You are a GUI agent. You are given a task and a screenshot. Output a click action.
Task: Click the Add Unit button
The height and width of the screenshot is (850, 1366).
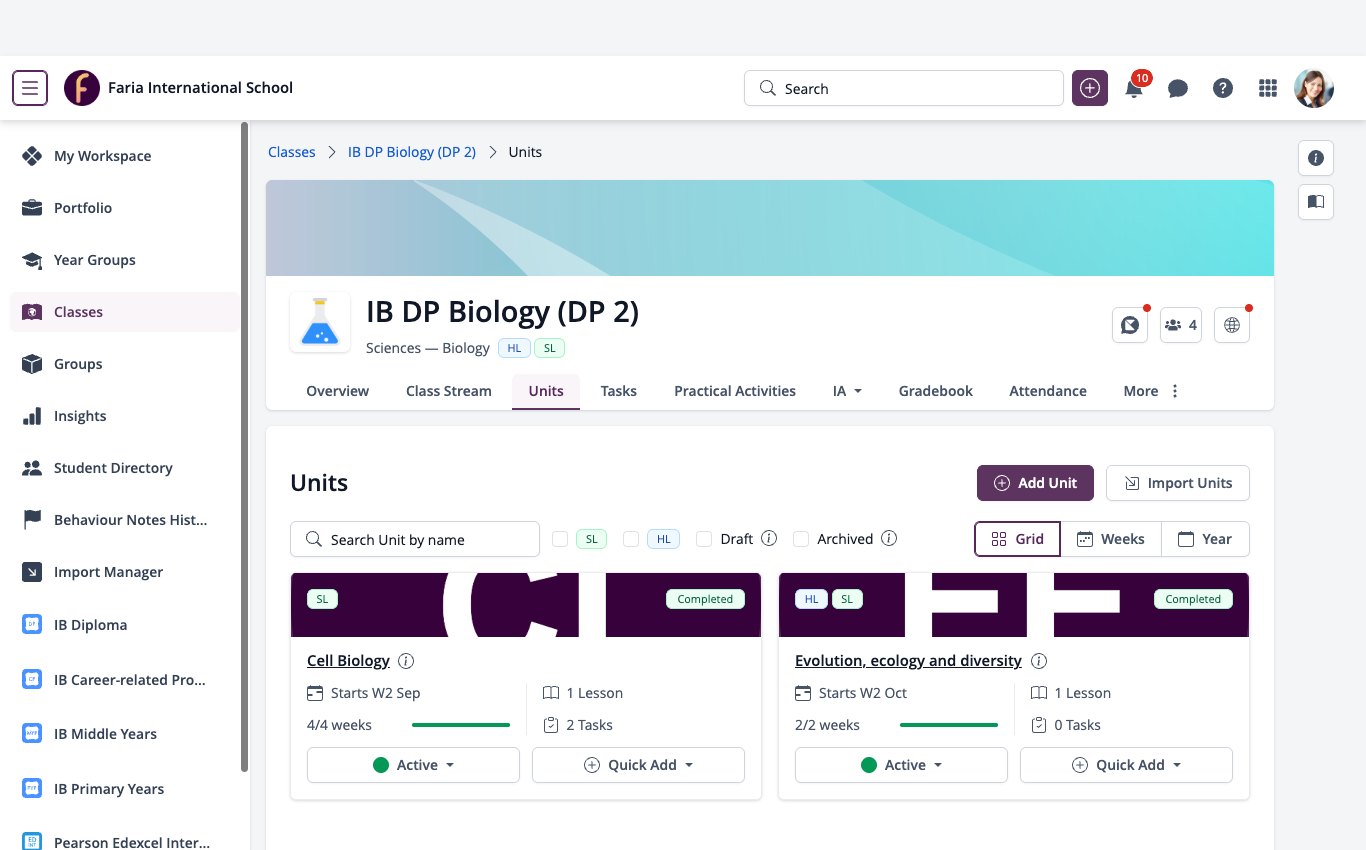tap(1035, 483)
